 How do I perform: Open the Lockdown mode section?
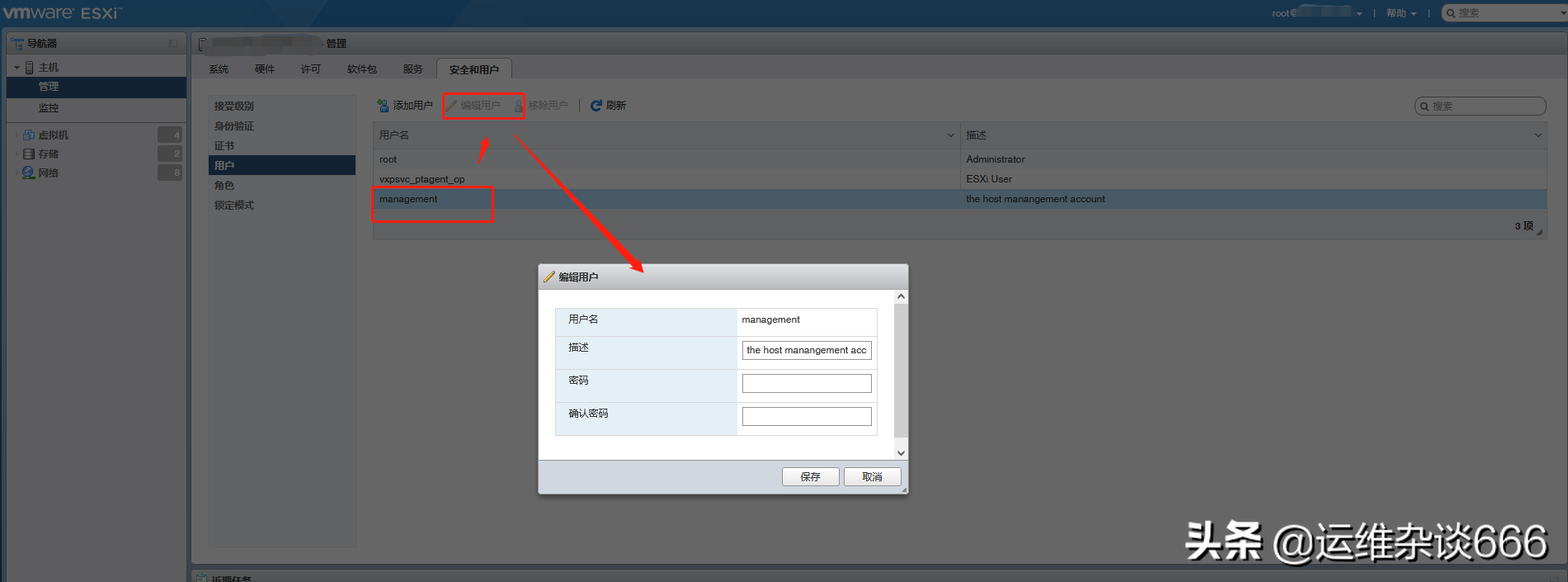click(x=281, y=205)
